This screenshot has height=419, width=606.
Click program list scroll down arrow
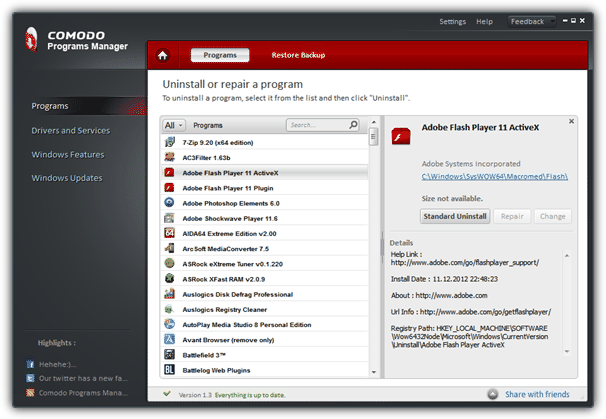pos(374,372)
